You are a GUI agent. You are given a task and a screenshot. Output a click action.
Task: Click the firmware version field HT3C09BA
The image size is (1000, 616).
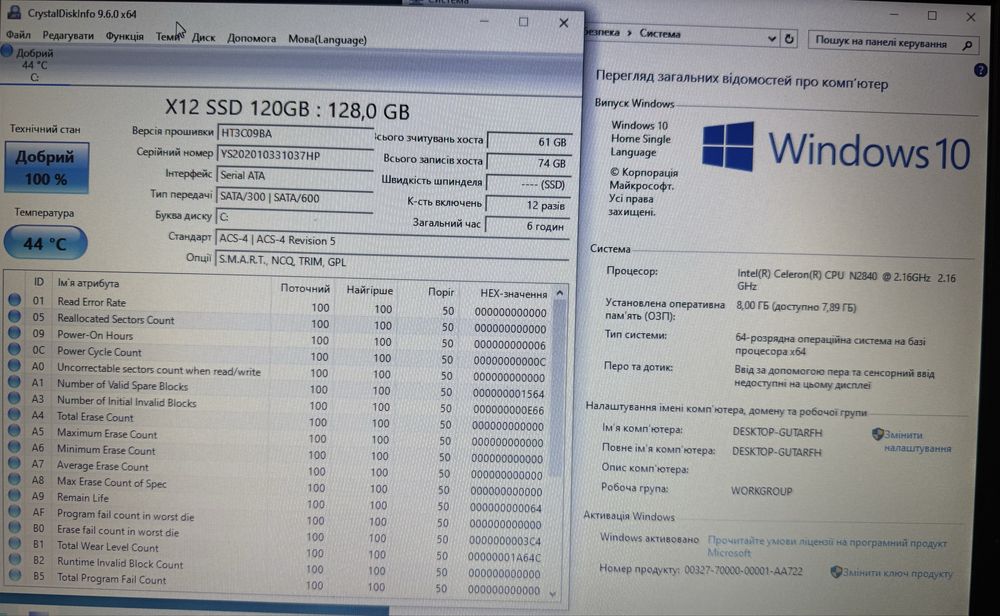coord(295,133)
